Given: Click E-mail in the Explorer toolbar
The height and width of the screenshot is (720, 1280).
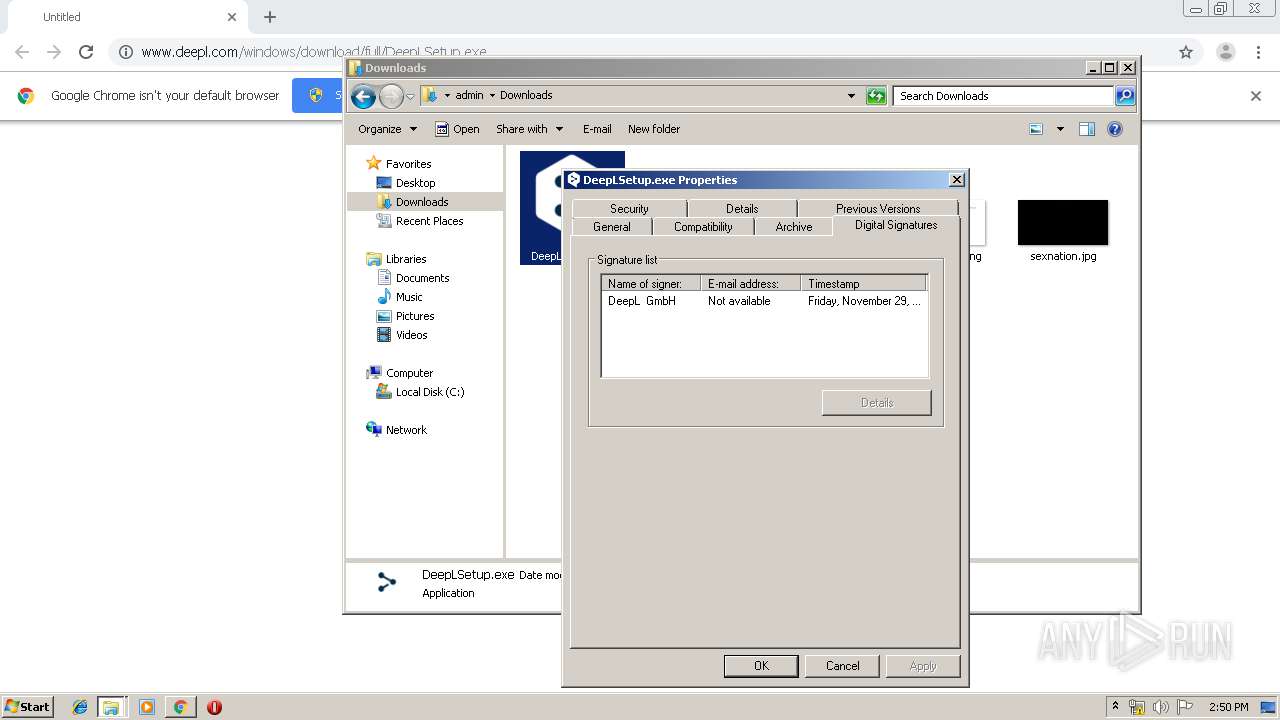Looking at the screenshot, I should pos(597,129).
